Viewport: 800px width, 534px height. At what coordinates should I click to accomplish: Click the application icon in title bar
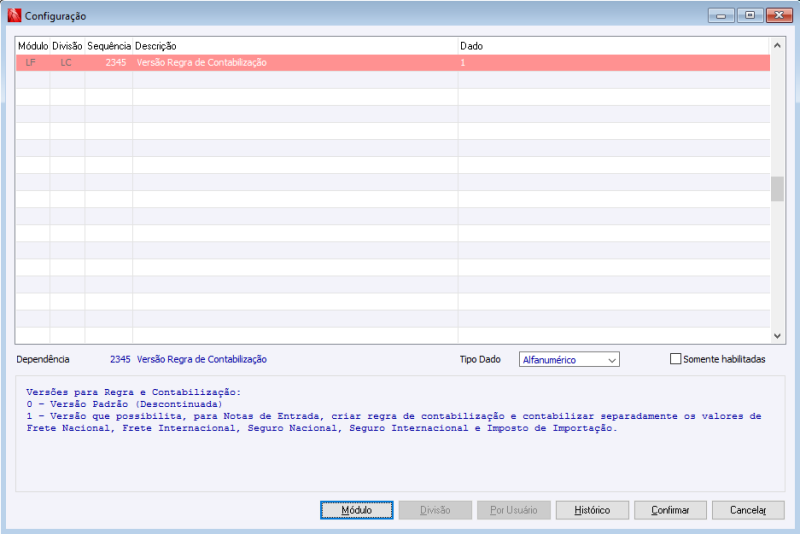14,15
